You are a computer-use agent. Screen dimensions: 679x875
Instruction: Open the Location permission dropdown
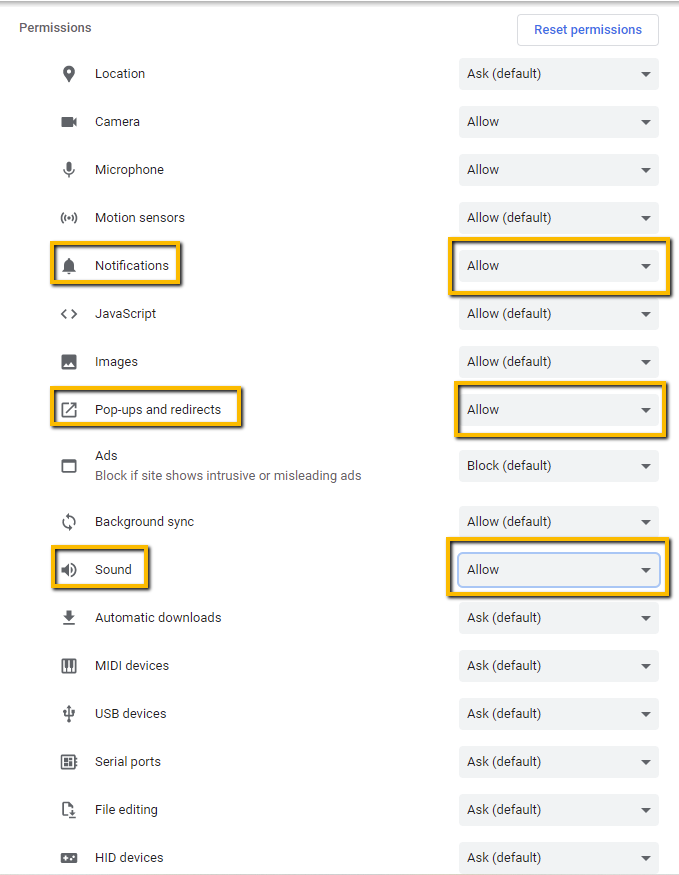point(558,74)
